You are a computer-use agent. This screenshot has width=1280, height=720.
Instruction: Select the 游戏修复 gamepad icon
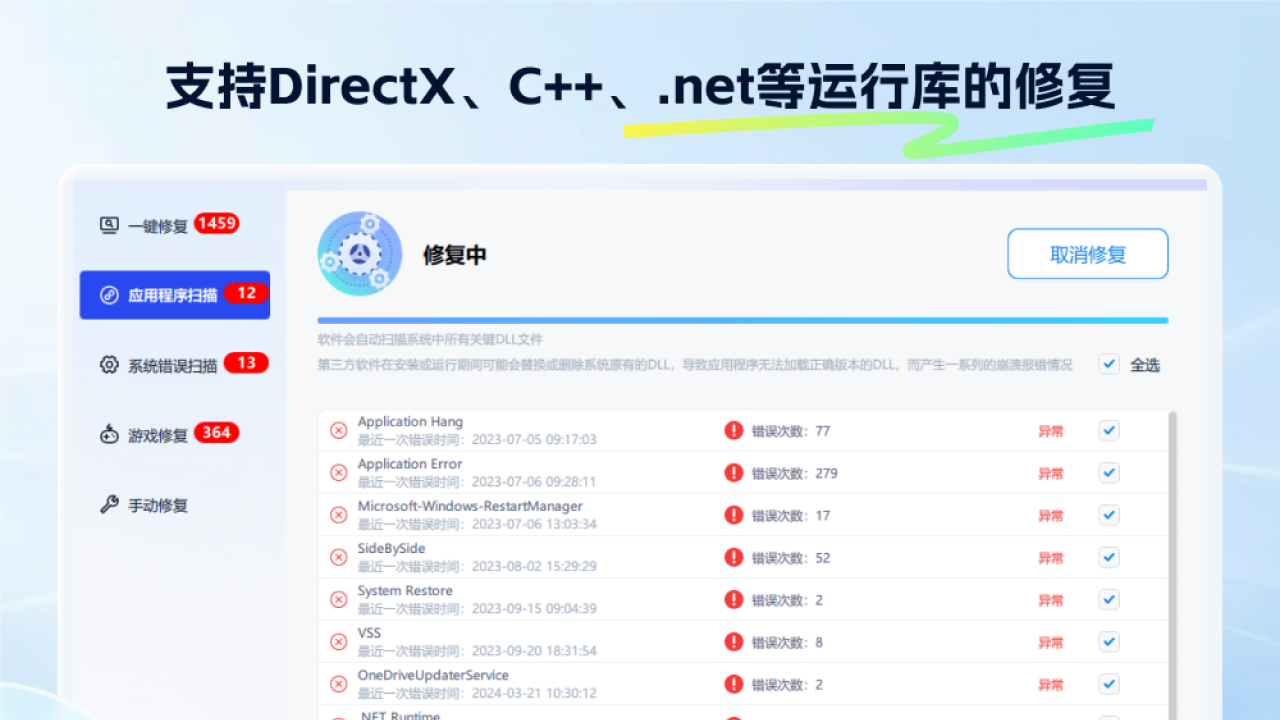click(x=110, y=433)
